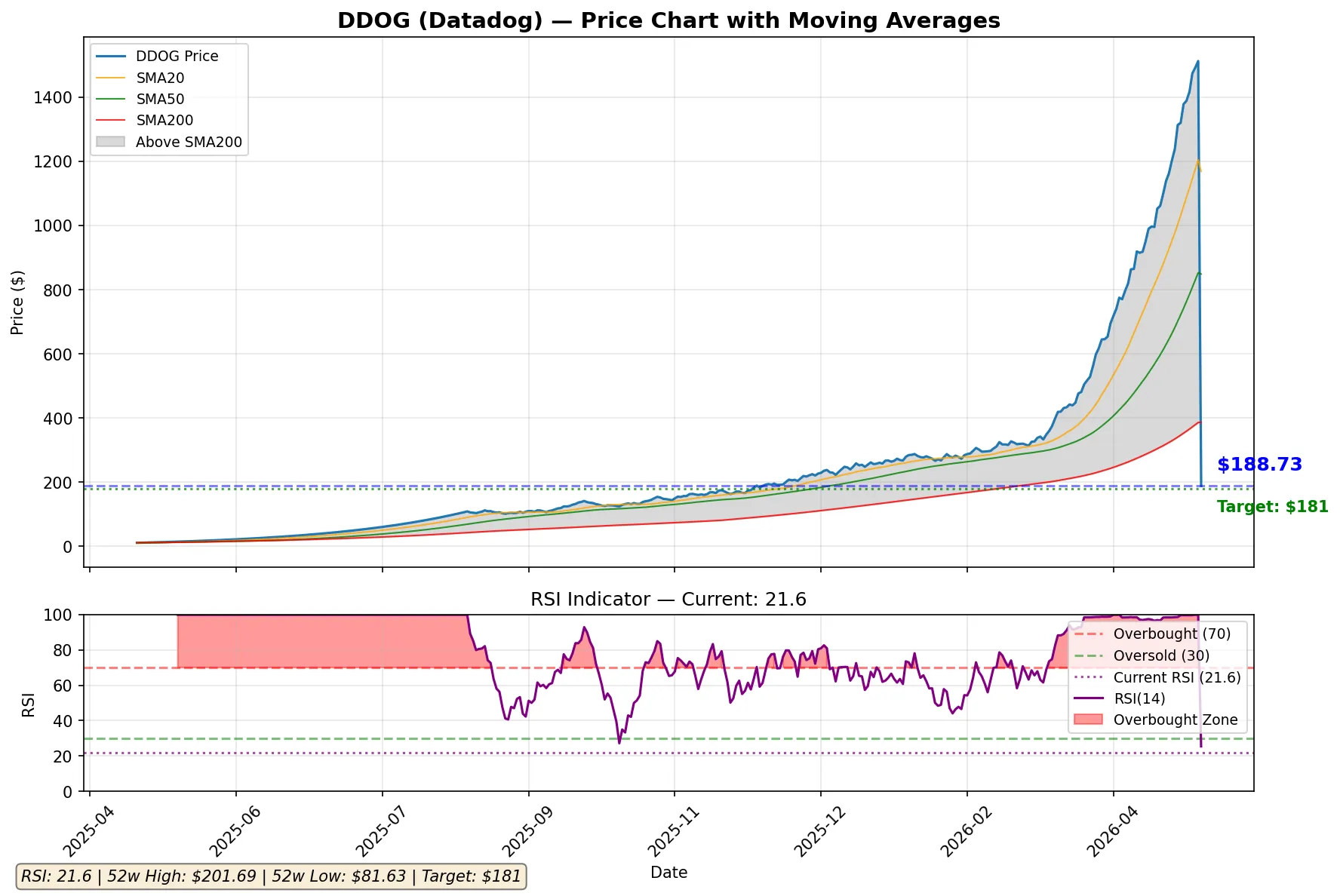Click the "40" RSI tick label
1340x896 pixels.
[63, 721]
